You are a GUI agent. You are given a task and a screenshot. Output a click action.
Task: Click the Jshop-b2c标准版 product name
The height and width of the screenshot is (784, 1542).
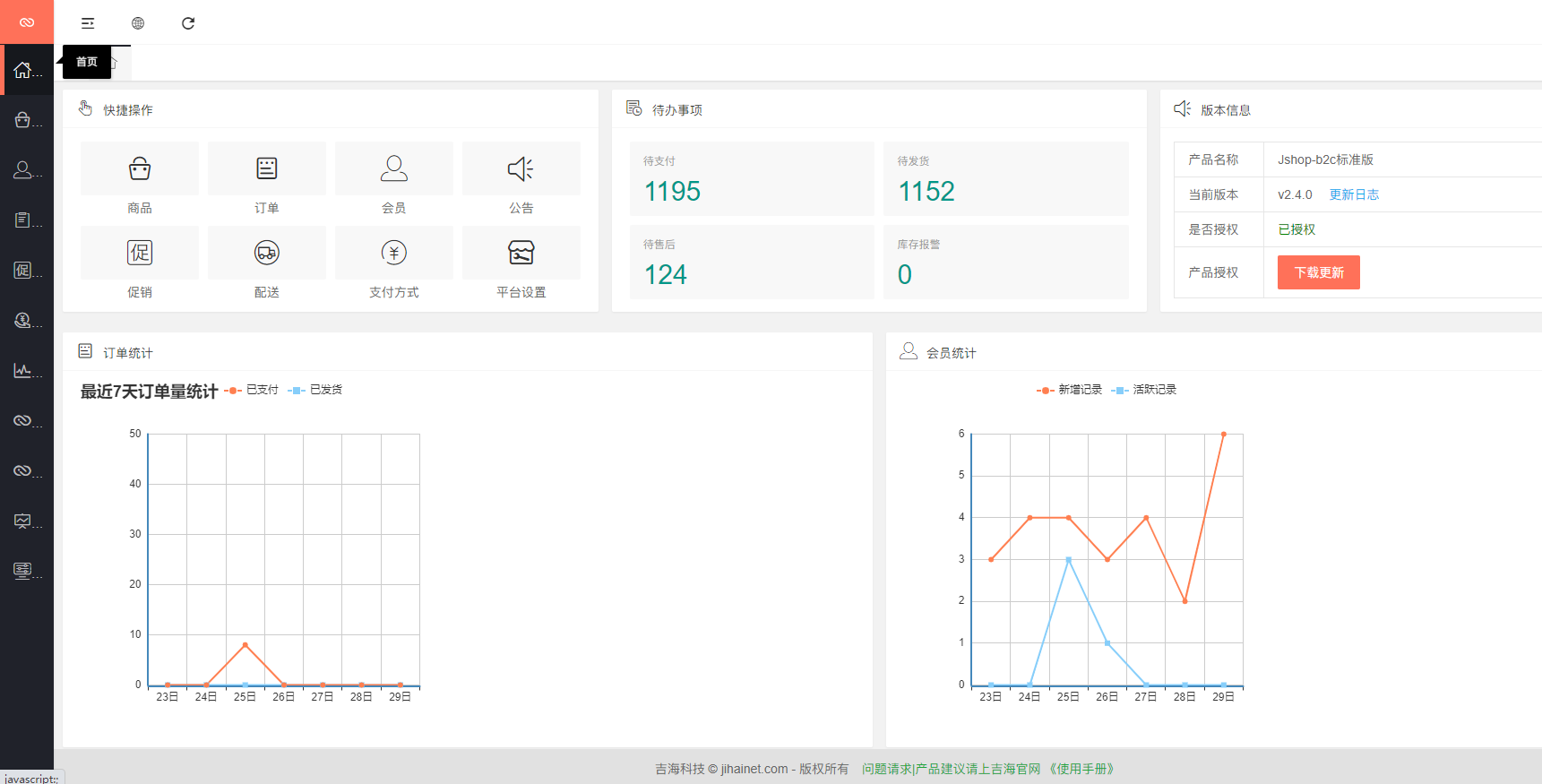[x=1325, y=159]
